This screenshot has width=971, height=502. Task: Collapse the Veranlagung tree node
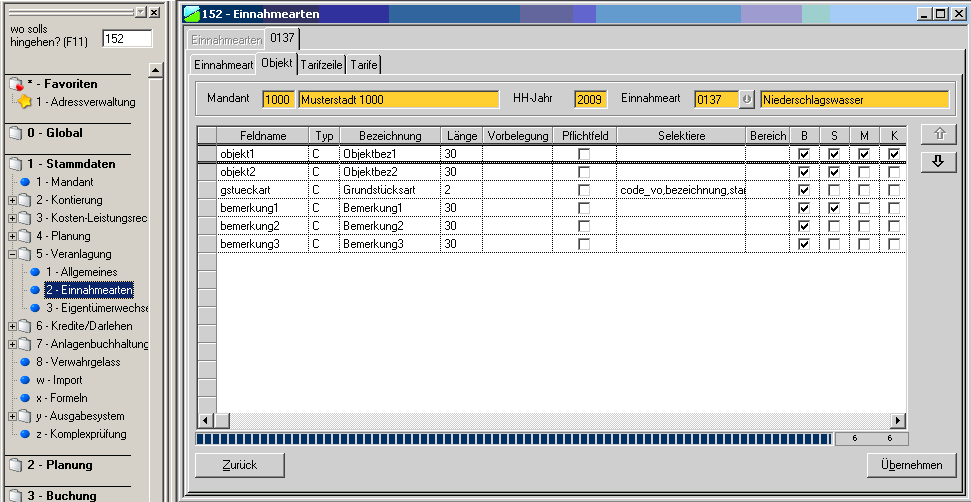pyautogui.click(x=12, y=254)
